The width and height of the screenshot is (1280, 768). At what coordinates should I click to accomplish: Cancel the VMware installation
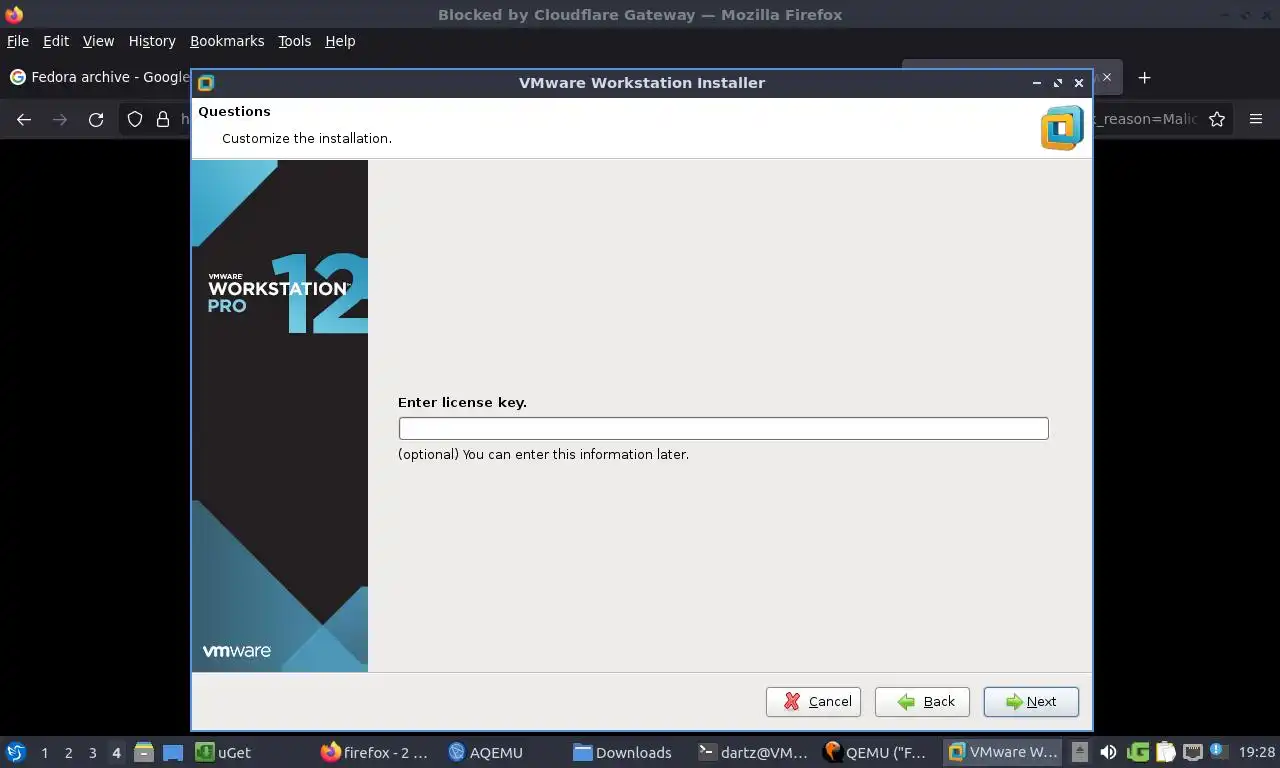click(x=813, y=702)
